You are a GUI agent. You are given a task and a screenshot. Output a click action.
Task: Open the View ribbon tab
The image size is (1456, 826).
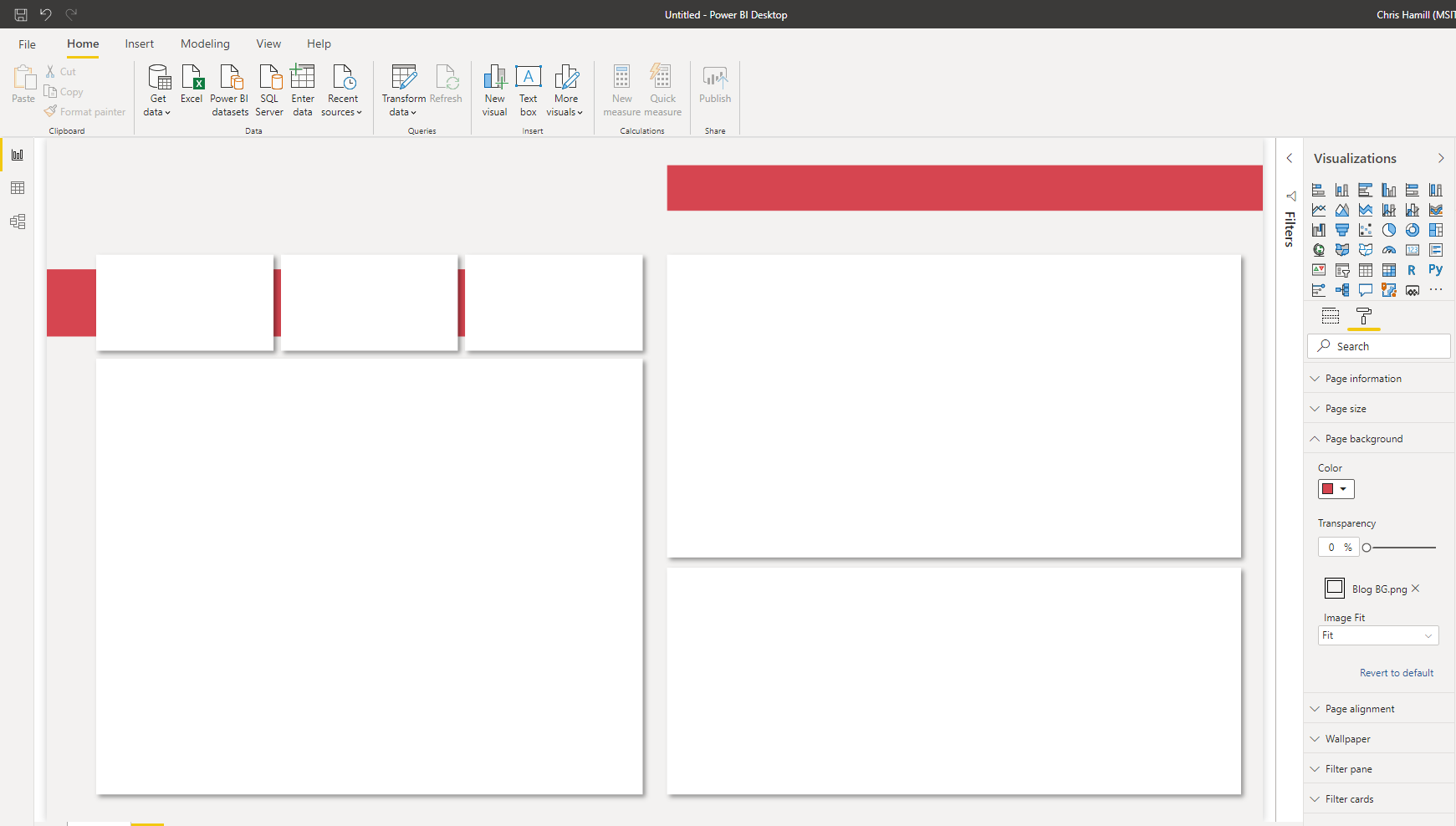(268, 43)
